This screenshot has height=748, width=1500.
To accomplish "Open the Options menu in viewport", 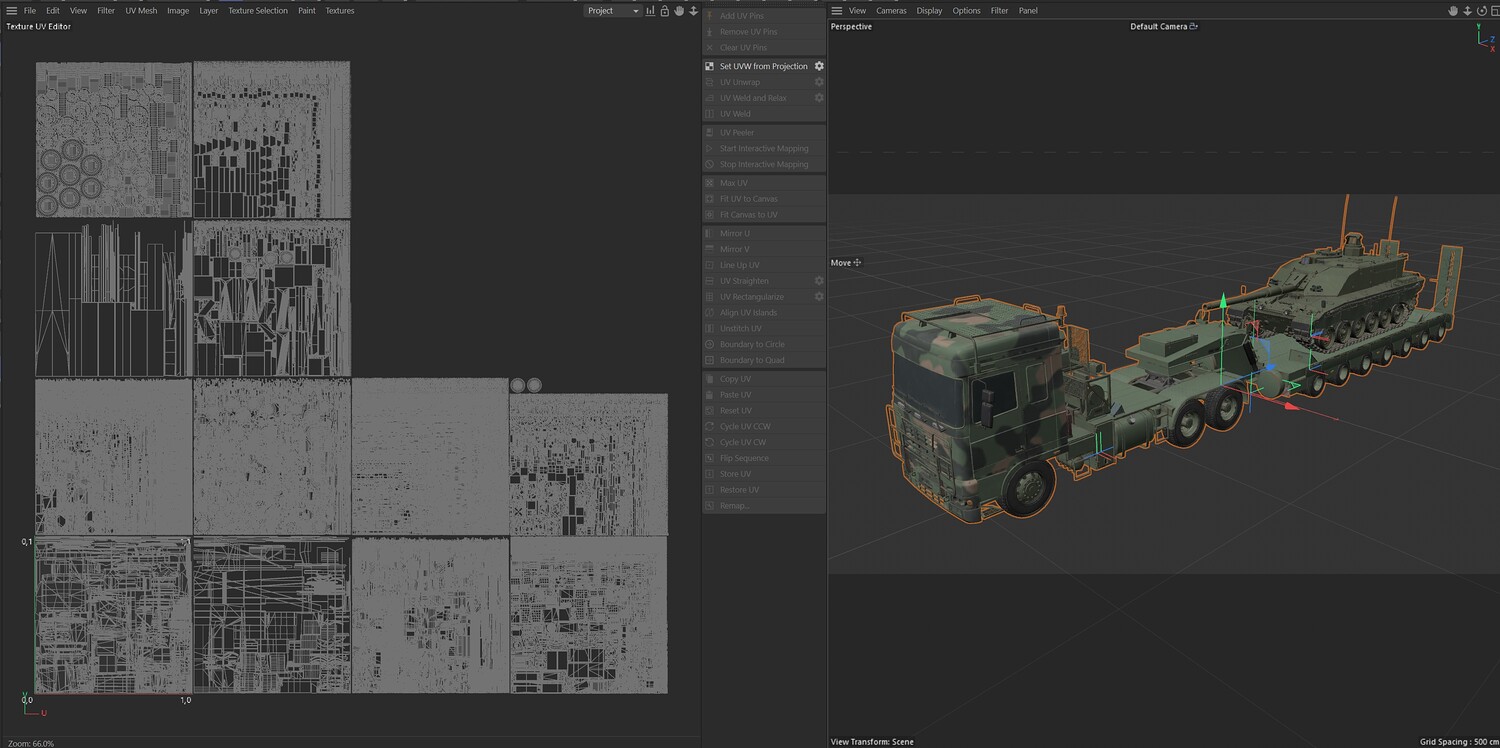I will [966, 11].
